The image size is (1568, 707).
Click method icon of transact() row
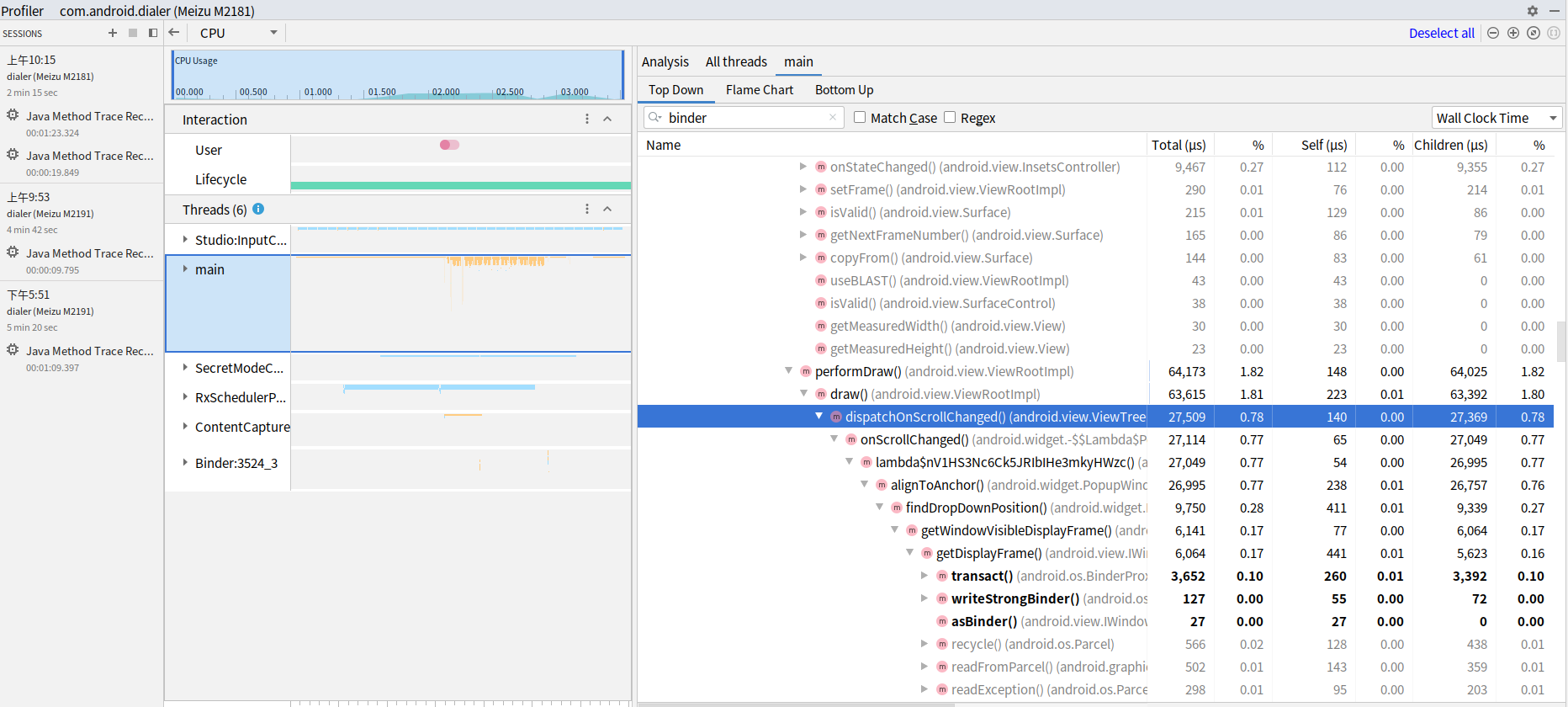point(942,576)
